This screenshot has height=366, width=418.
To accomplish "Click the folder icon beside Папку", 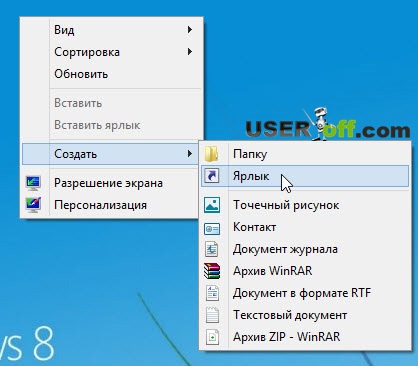I will pyautogui.click(x=211, y=154).
